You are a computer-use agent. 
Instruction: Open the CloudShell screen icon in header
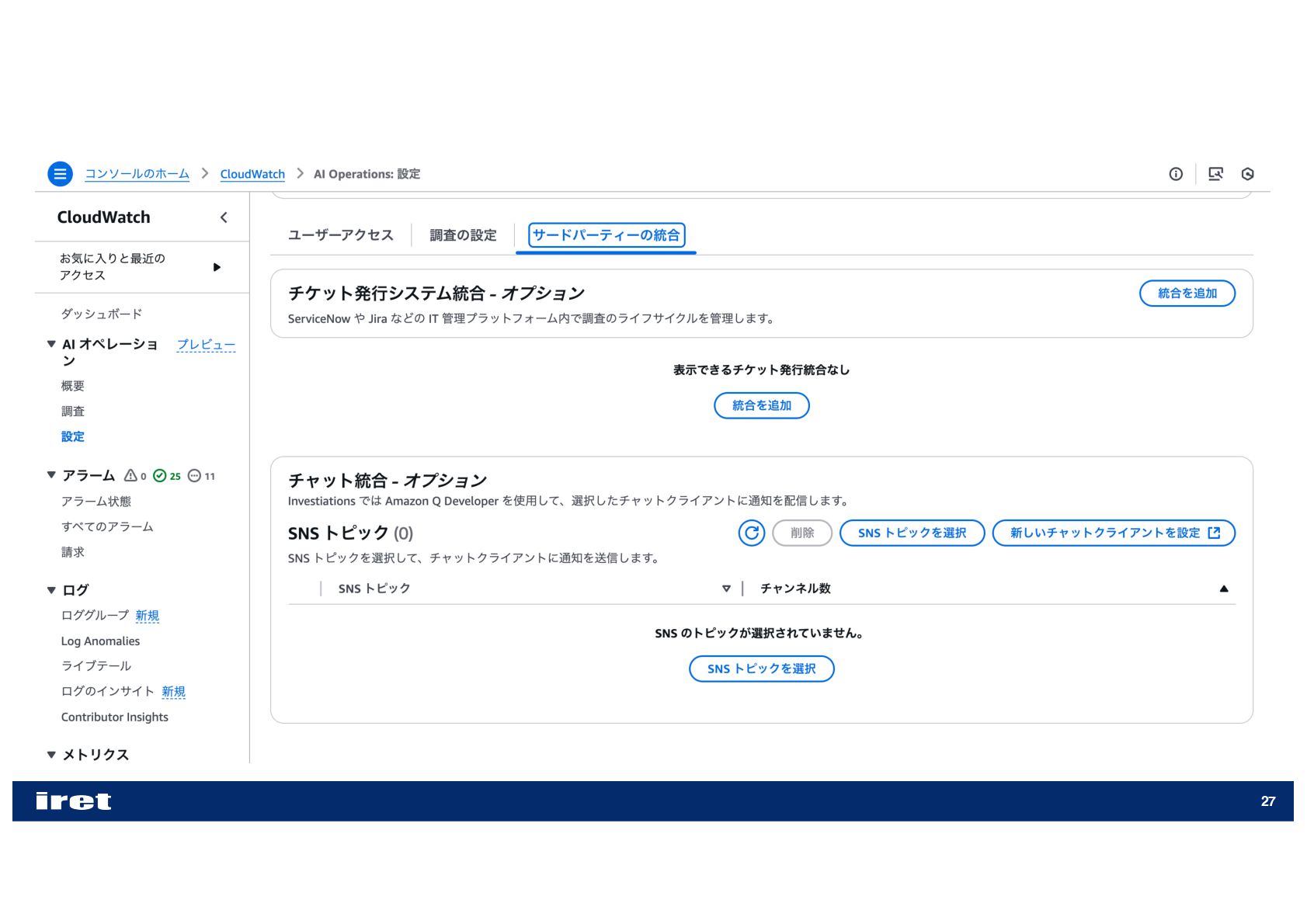pos(1215,174)
